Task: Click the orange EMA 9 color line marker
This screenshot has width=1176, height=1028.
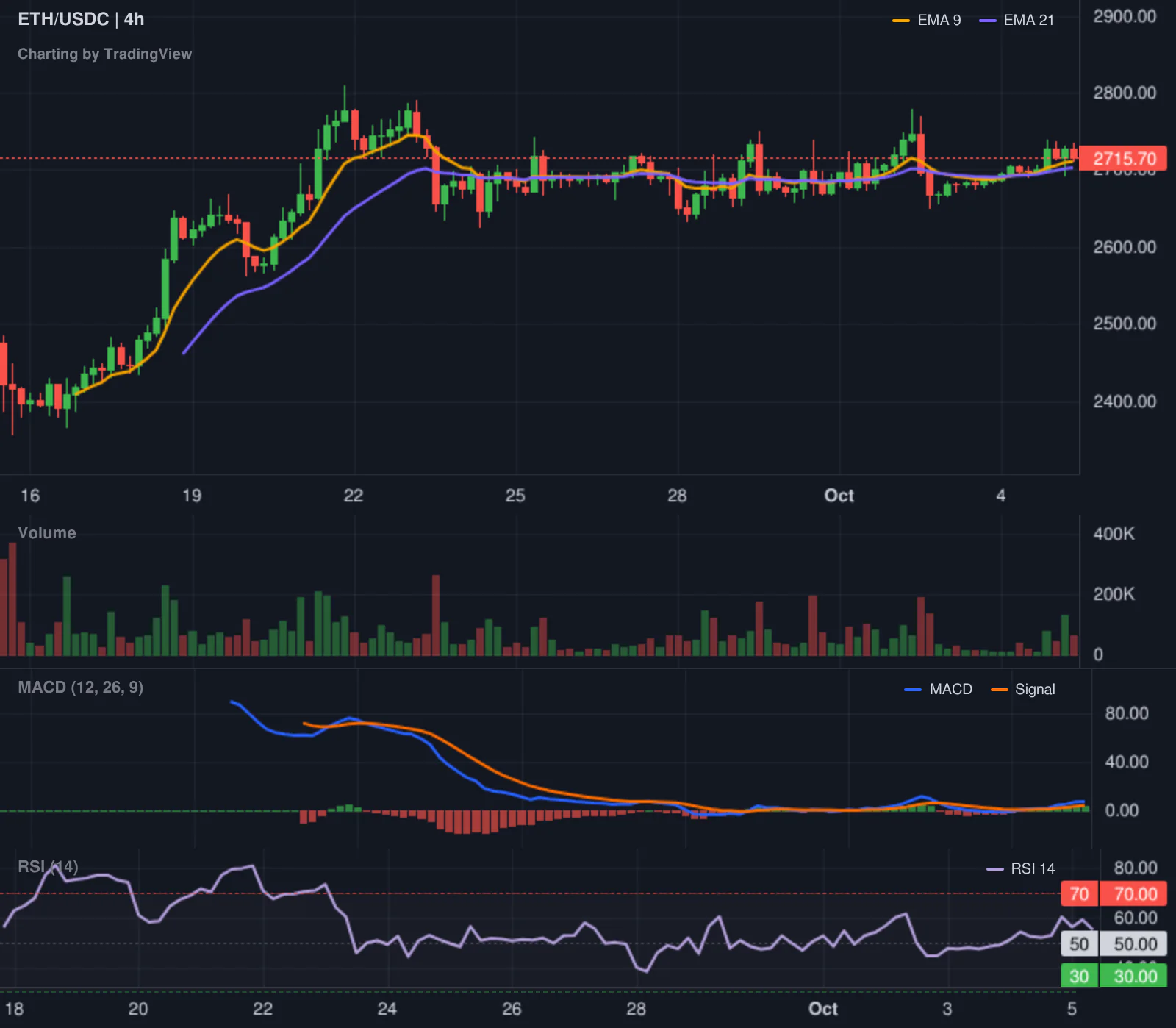Action: [900, 21]
